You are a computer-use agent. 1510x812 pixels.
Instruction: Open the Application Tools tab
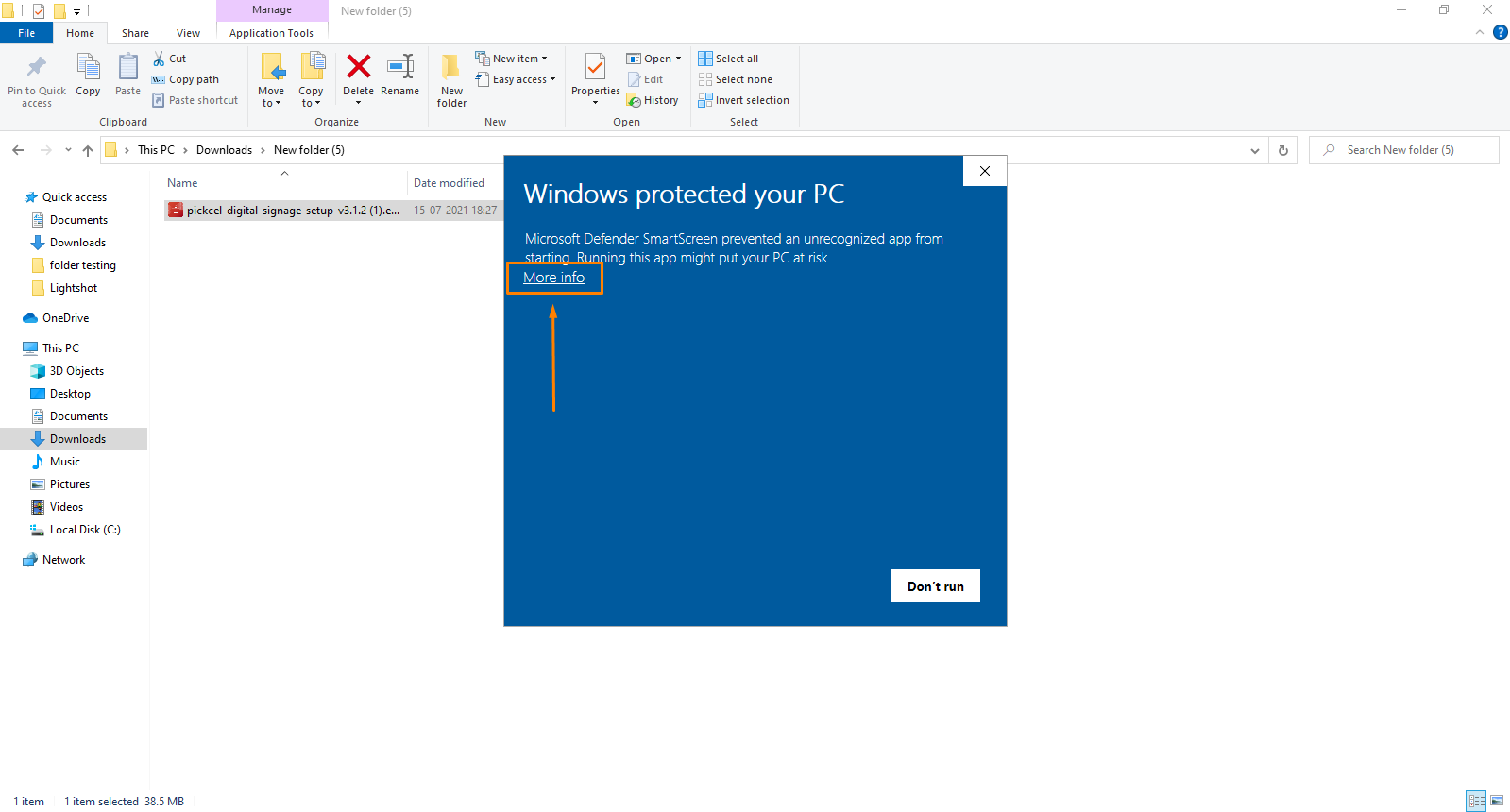tap(271, 33)
